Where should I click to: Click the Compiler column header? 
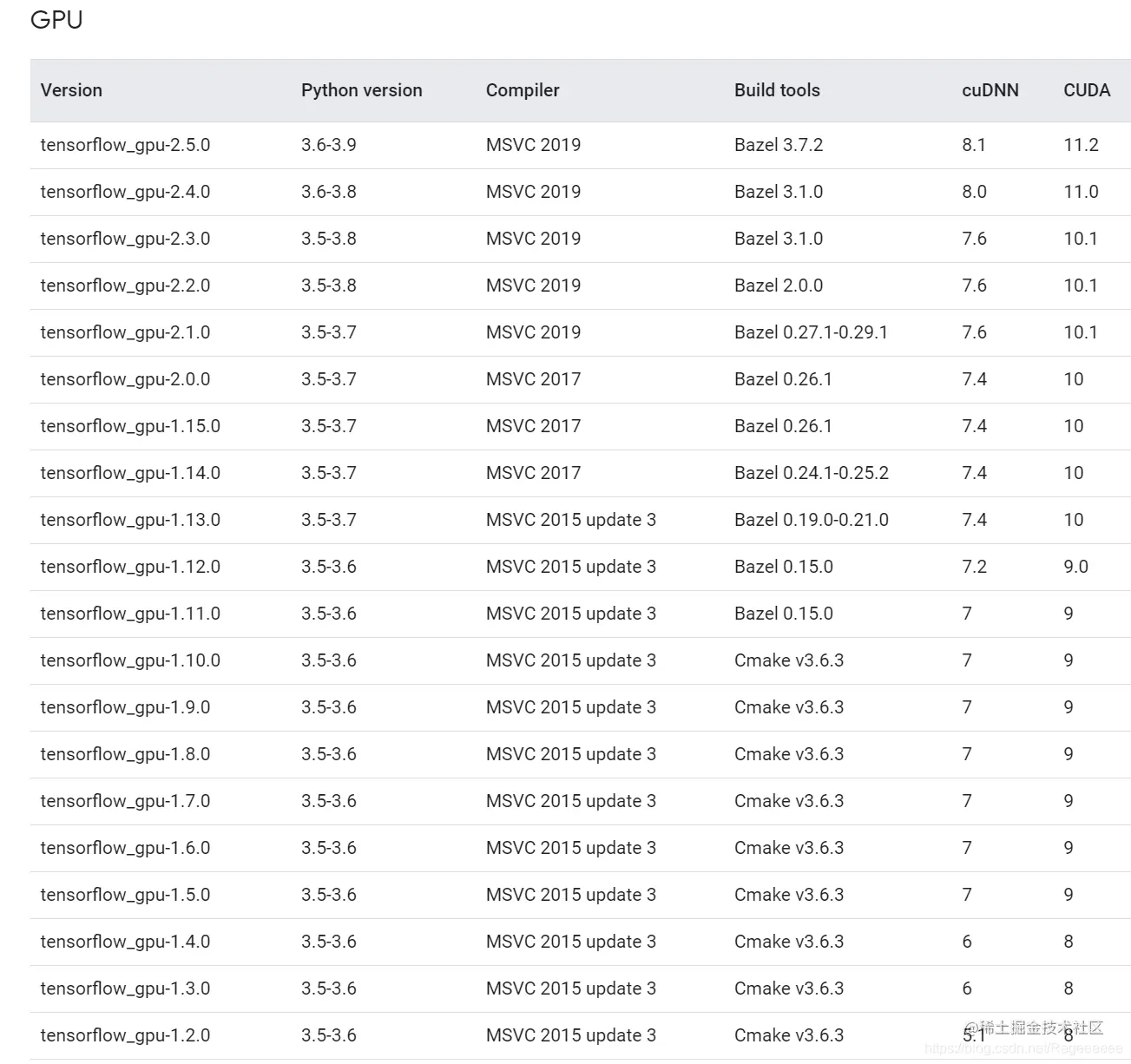(523, 90)
